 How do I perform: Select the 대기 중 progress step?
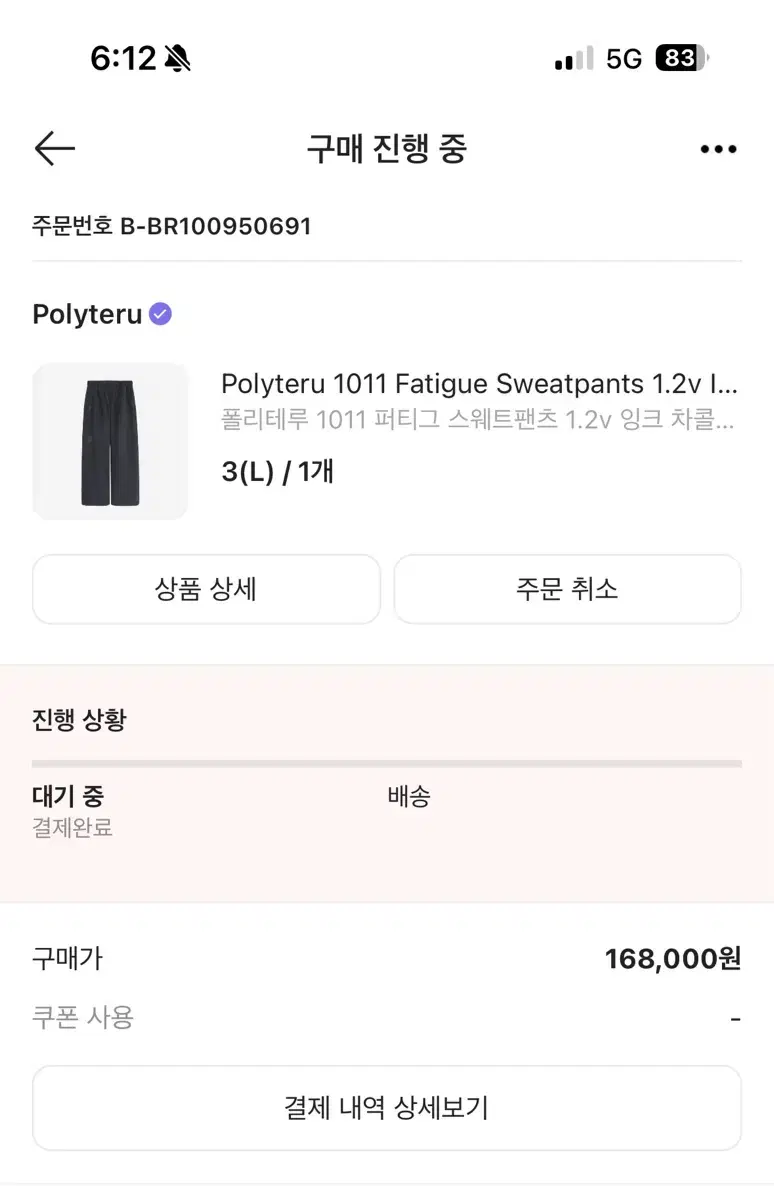point(68,796)
